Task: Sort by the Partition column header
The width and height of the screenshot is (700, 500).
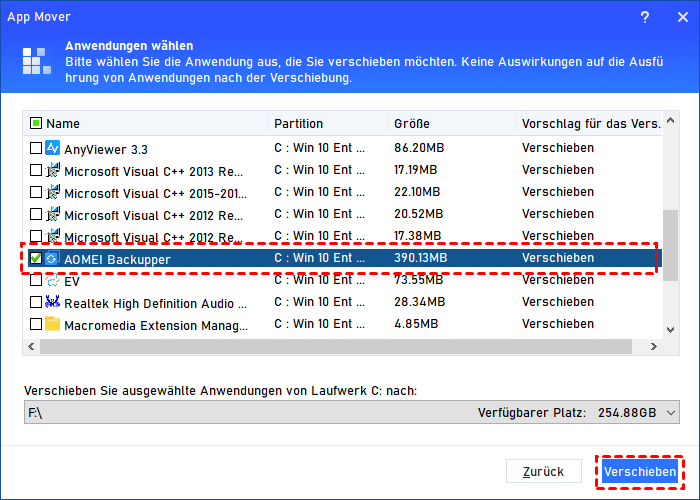Action: click(298, 124)
